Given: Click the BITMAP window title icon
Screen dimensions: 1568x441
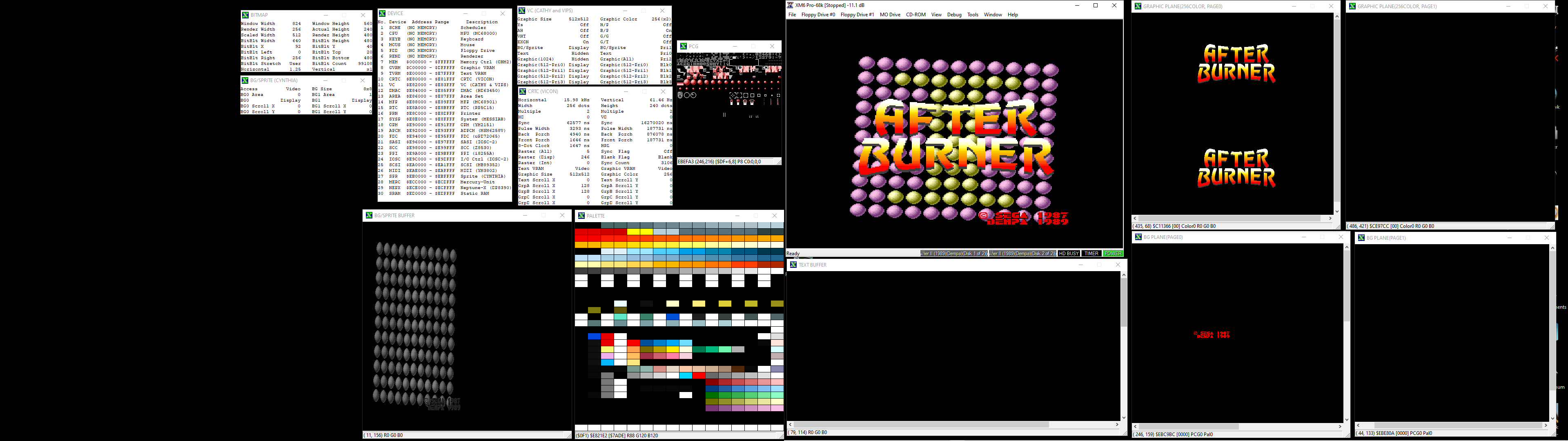Looking at the screenshot, I should (x=245, y=15).
